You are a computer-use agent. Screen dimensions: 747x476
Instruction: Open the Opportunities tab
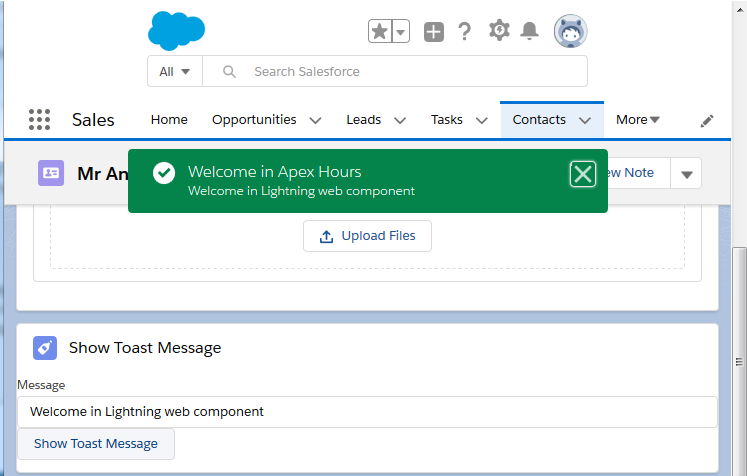click(254, 120)
